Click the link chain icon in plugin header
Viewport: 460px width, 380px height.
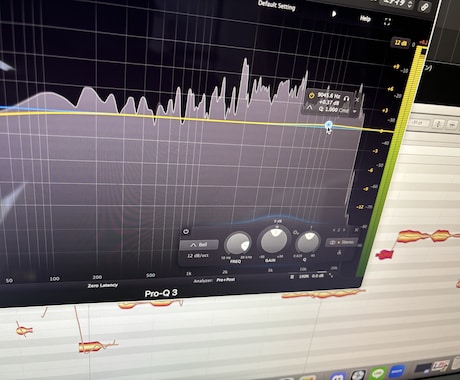424,7
